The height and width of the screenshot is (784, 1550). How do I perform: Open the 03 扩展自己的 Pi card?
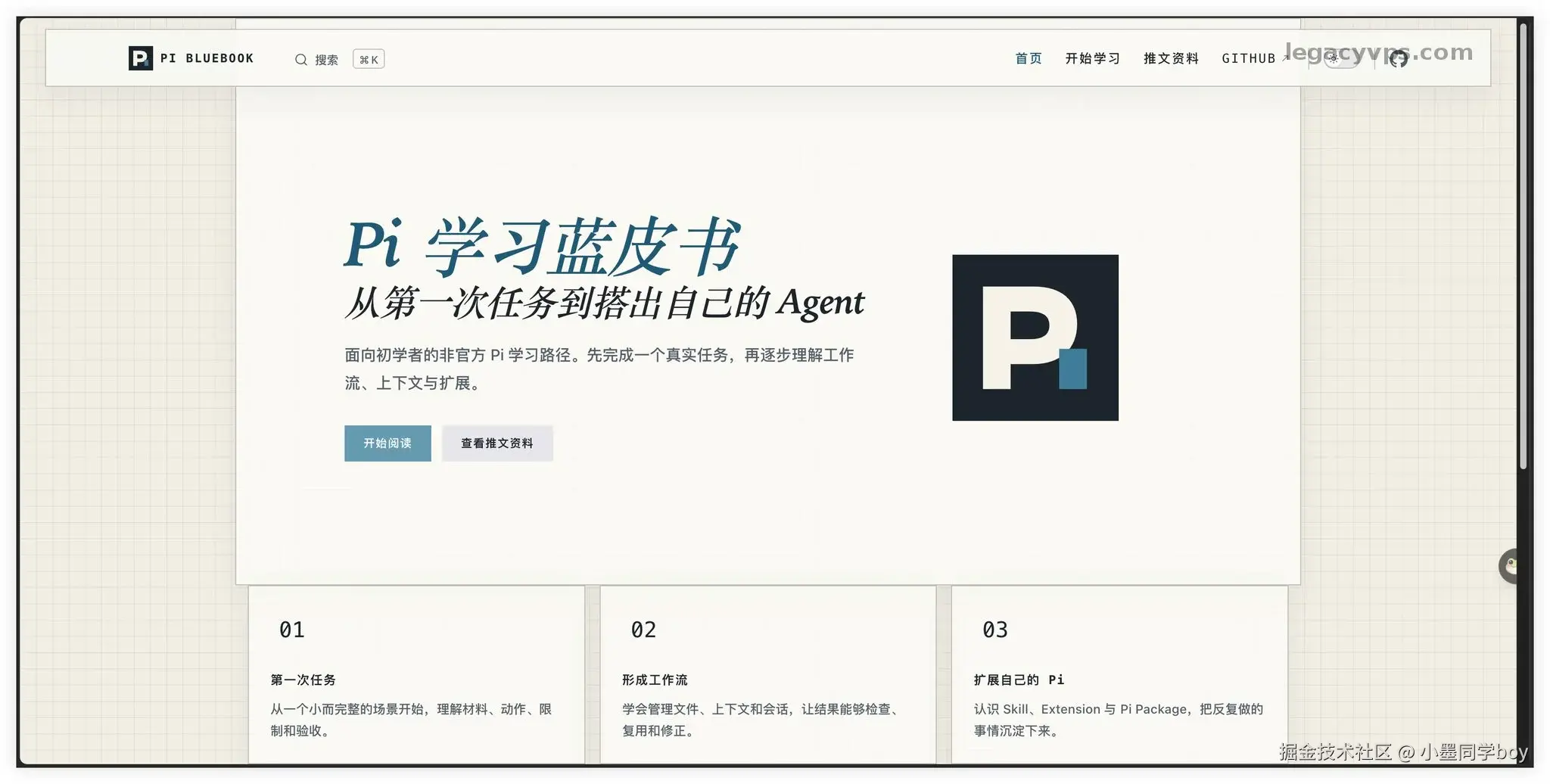(1119, 674)
